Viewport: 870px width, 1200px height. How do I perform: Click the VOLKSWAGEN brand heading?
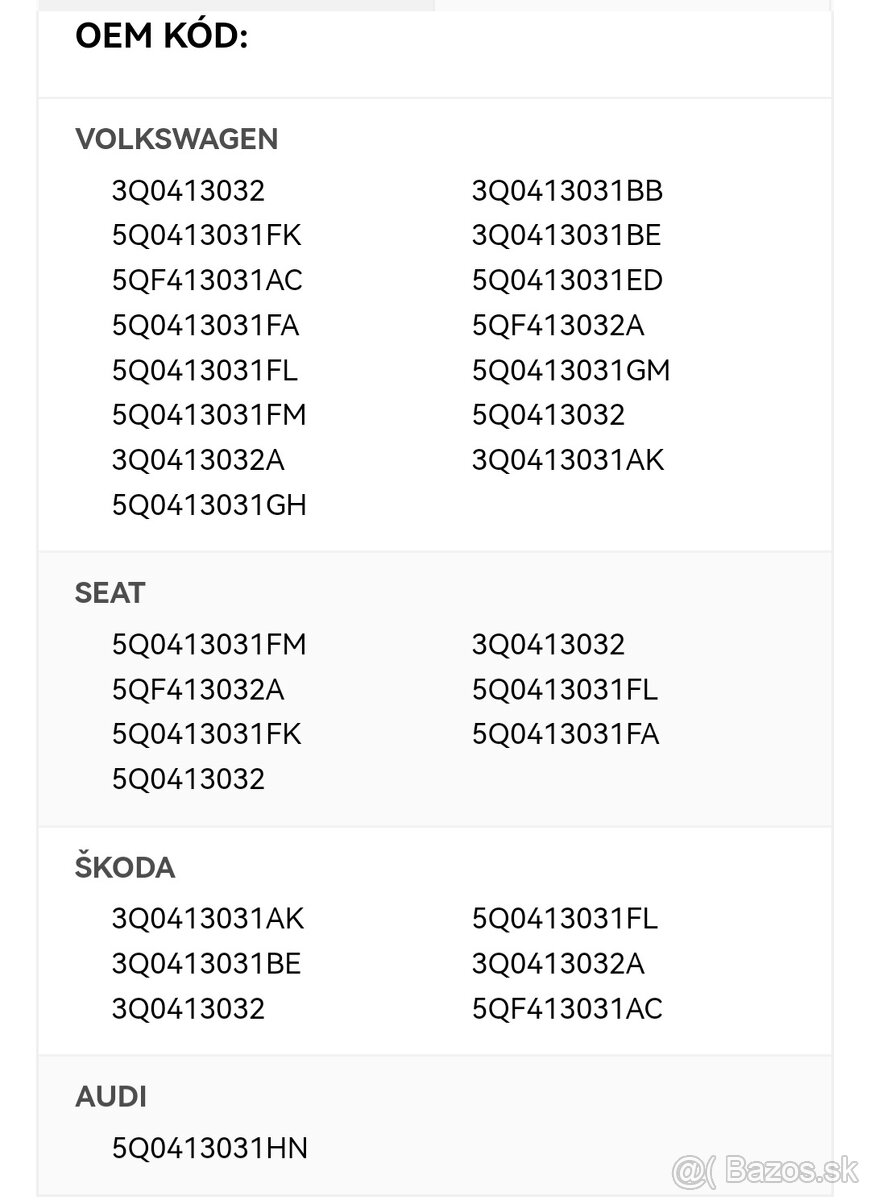176,139
